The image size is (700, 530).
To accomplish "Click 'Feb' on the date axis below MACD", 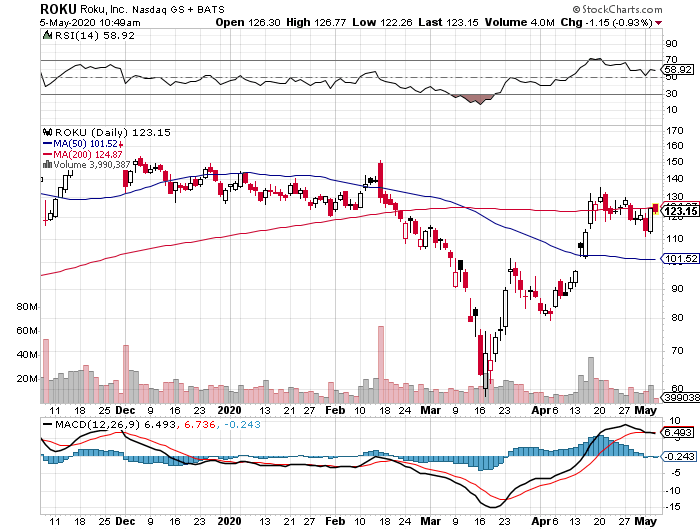I will 335,521.
